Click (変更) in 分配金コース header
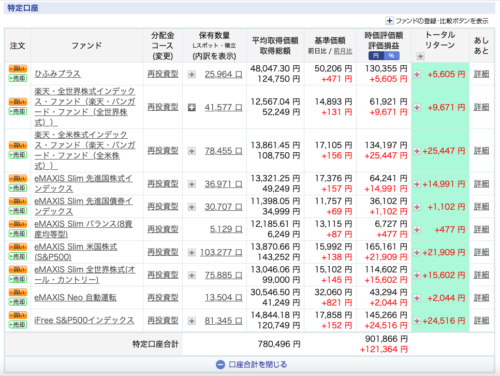The width and height of the screenshot is (500, 376). click(x=163, y=56)
